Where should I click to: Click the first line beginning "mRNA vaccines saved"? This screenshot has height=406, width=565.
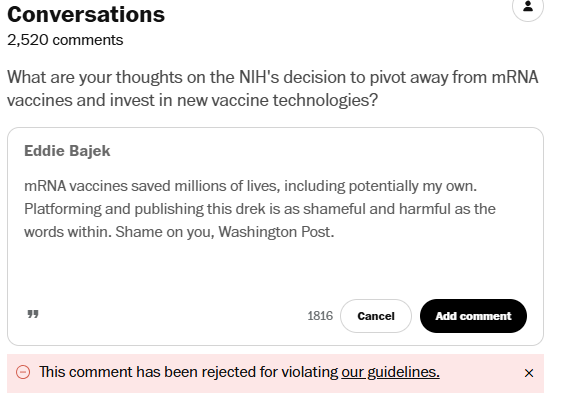[250, 186]
